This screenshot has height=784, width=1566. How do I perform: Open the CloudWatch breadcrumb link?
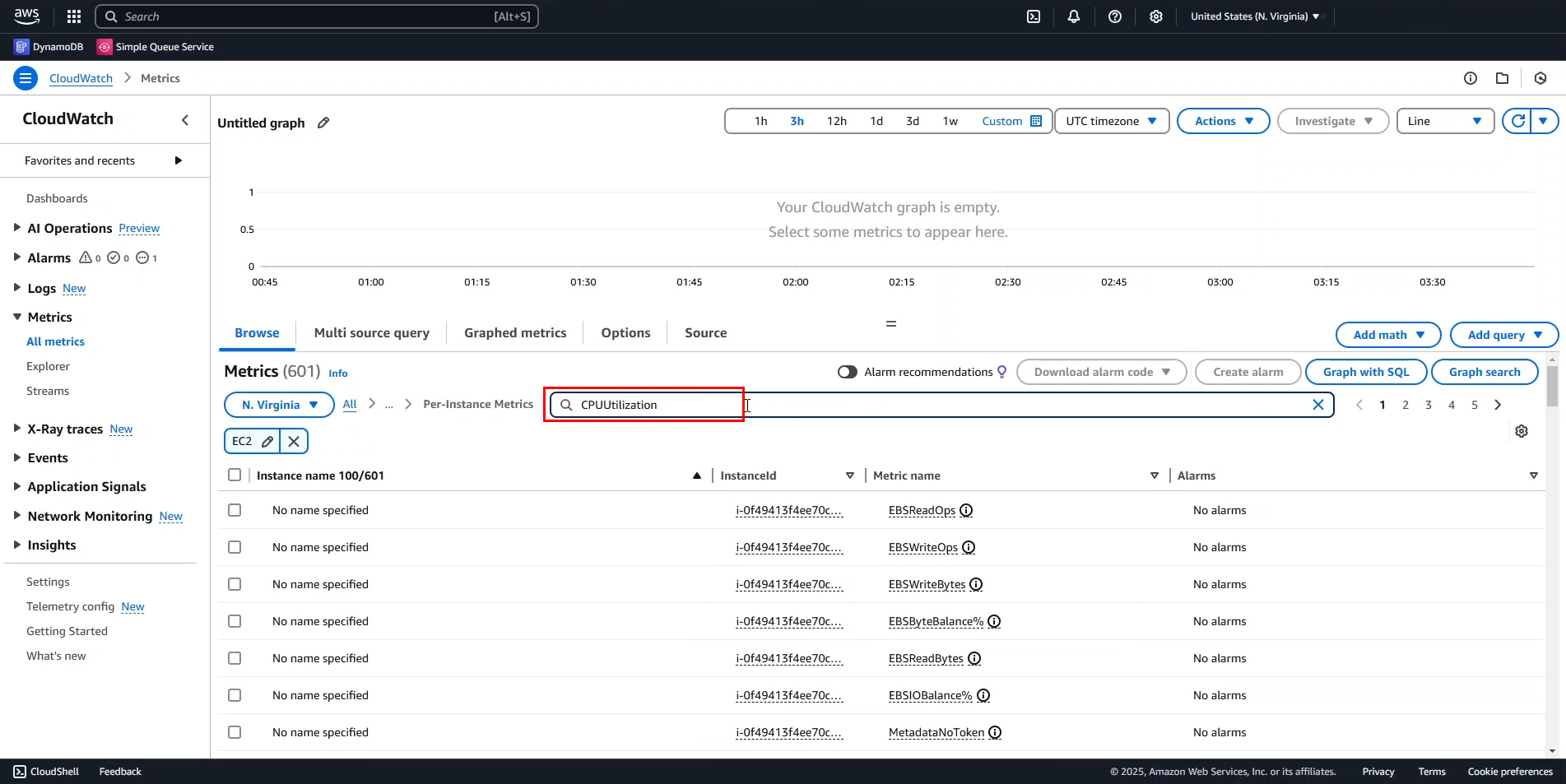(81, 78)
